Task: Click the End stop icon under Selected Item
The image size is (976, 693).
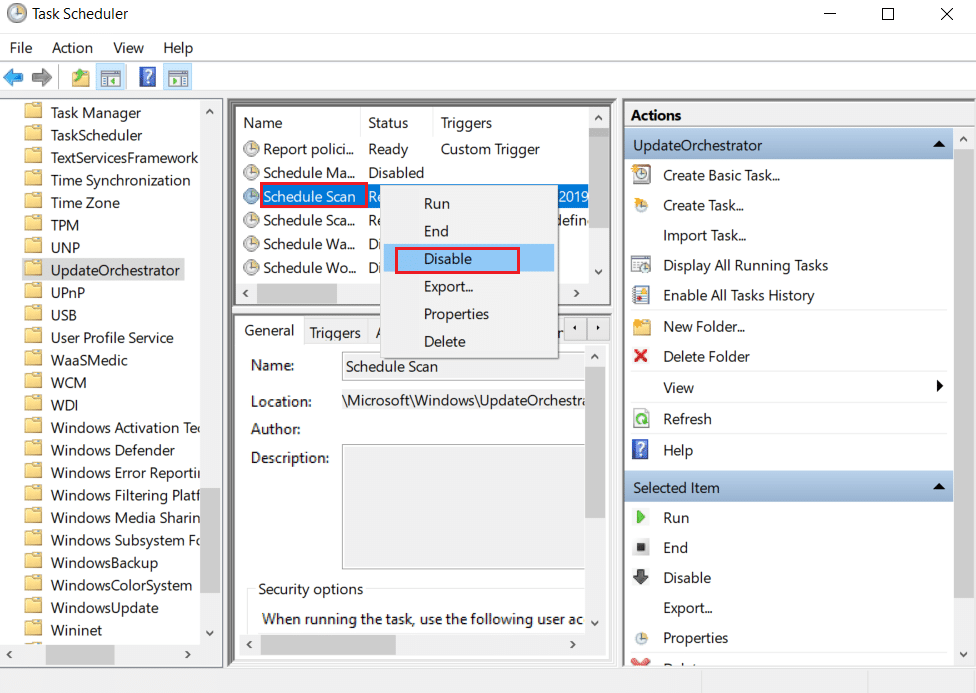Action: pyautogui.click(x=640, y=547)
